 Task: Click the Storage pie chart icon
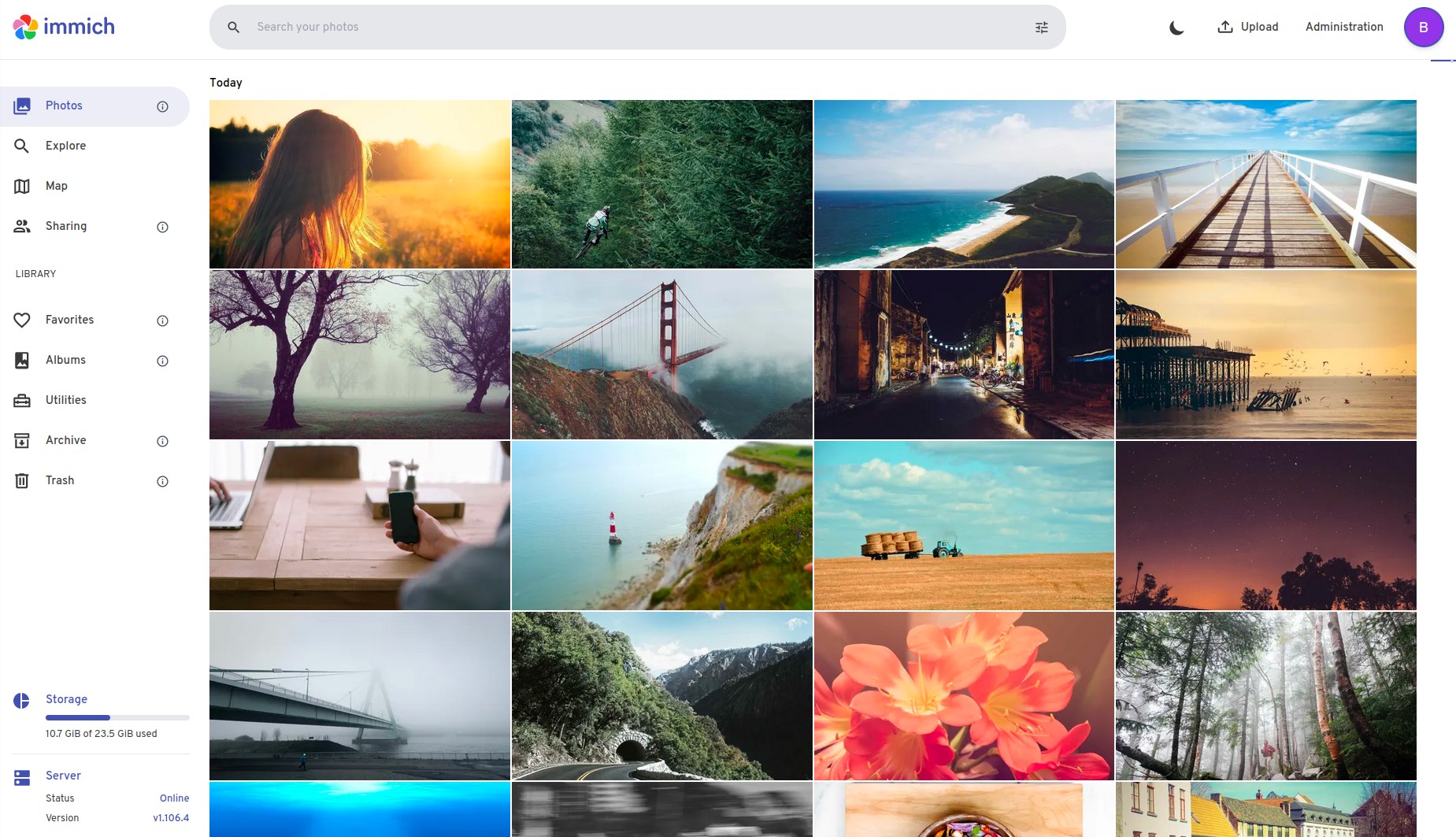[21, 700]
